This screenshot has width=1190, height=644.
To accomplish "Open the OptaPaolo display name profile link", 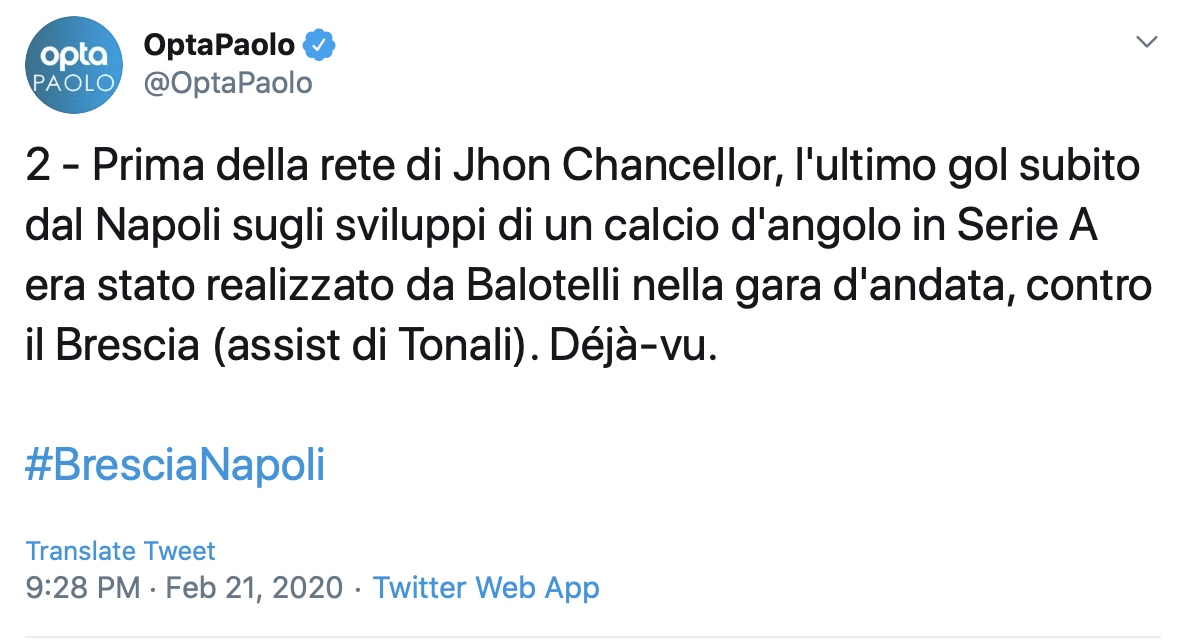I will point(219,45).
